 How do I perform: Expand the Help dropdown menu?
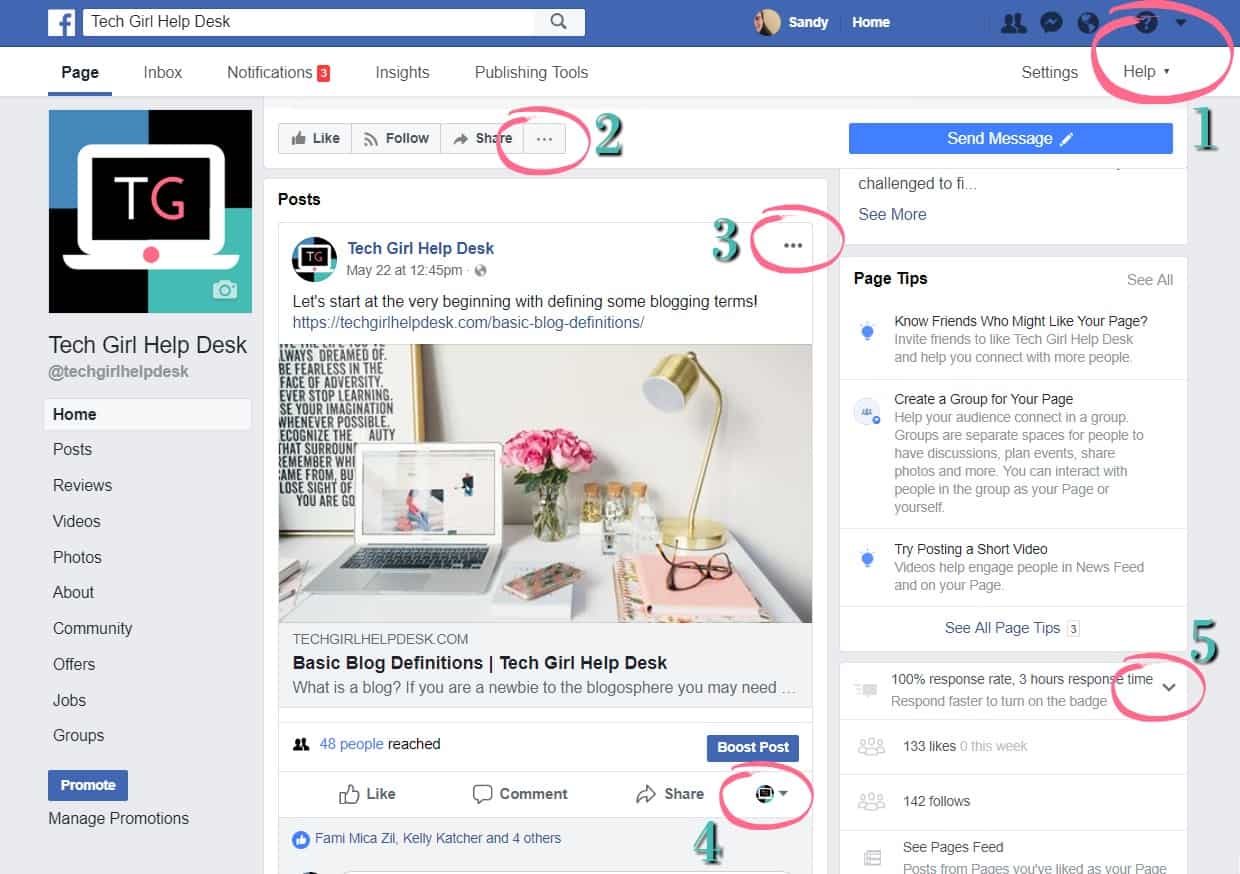[1146, 72]
